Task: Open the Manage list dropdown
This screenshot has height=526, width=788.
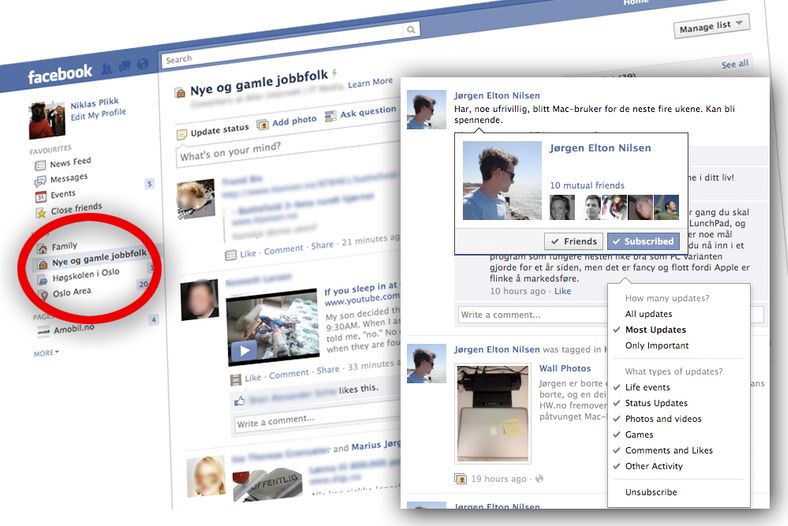Action: pos(711,26)
